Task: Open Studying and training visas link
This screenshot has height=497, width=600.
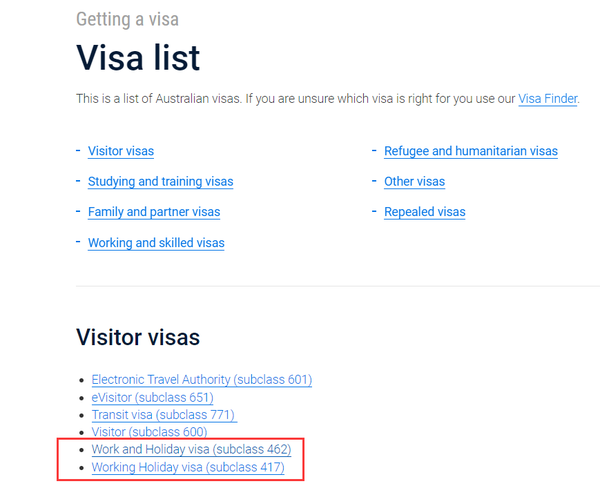Action: (160, 182)
